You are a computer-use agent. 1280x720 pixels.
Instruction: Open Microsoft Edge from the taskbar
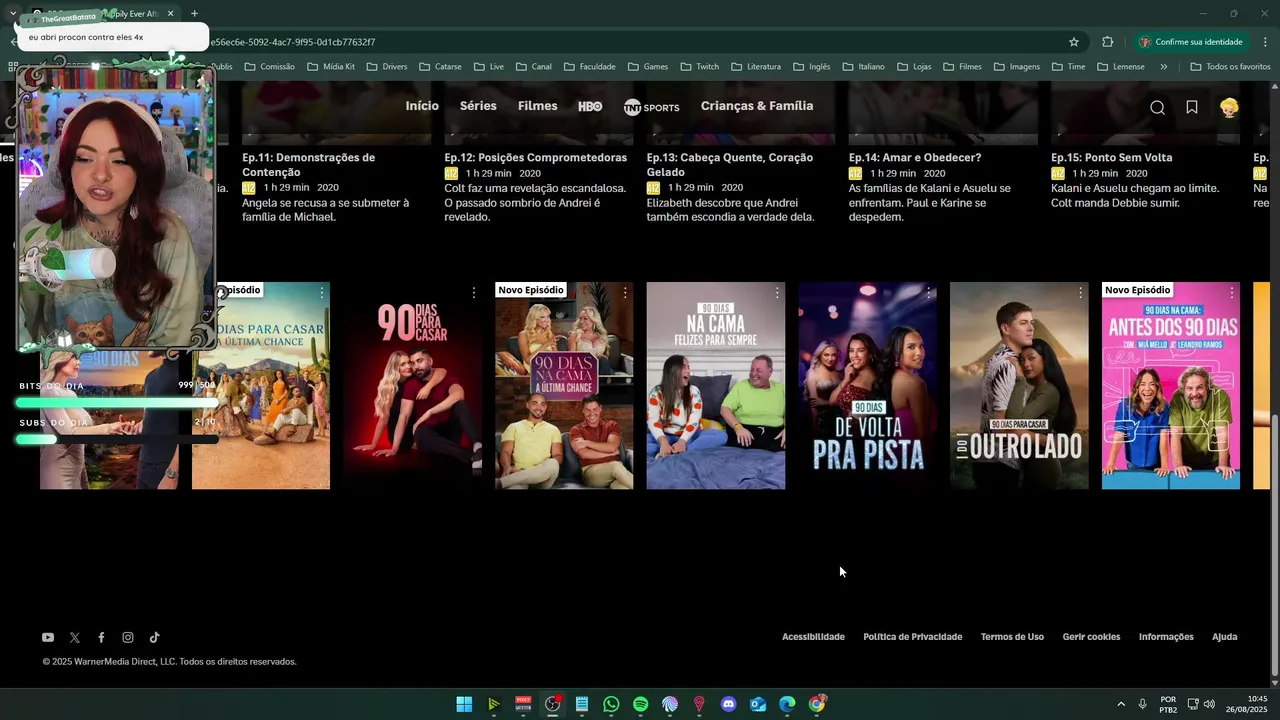click(x=787, y=704)
